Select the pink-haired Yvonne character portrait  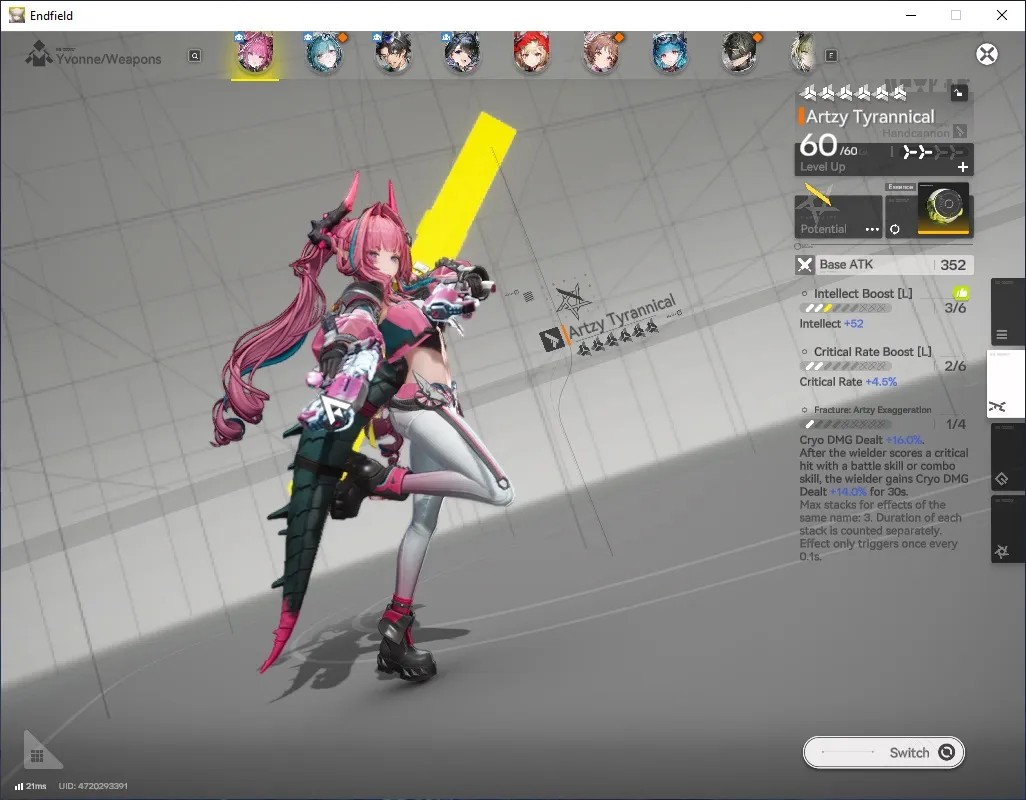click(255, 52)
